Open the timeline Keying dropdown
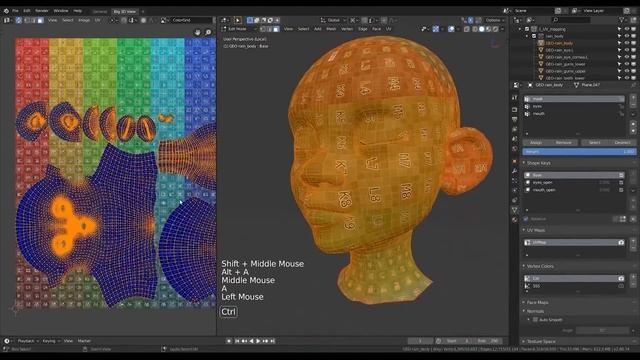Image resolution: width=640 pixels, height=360 pixels. coord(51,341)
